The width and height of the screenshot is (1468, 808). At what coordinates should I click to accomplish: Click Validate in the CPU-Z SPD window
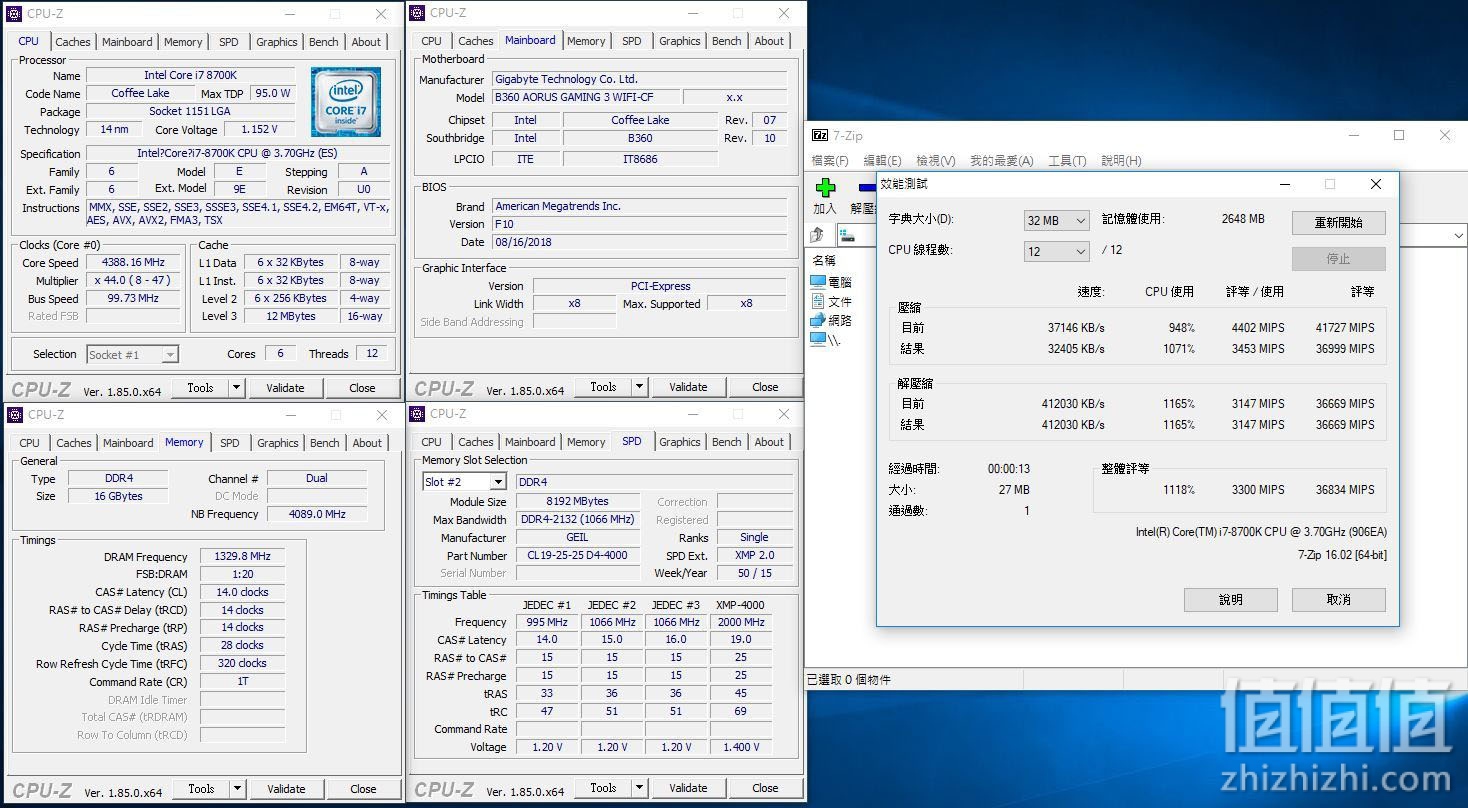pos(688,788)
